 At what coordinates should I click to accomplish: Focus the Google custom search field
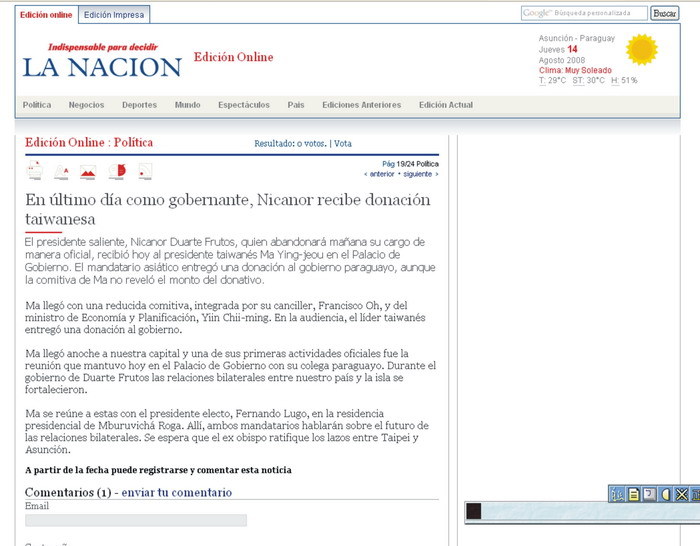584,13
